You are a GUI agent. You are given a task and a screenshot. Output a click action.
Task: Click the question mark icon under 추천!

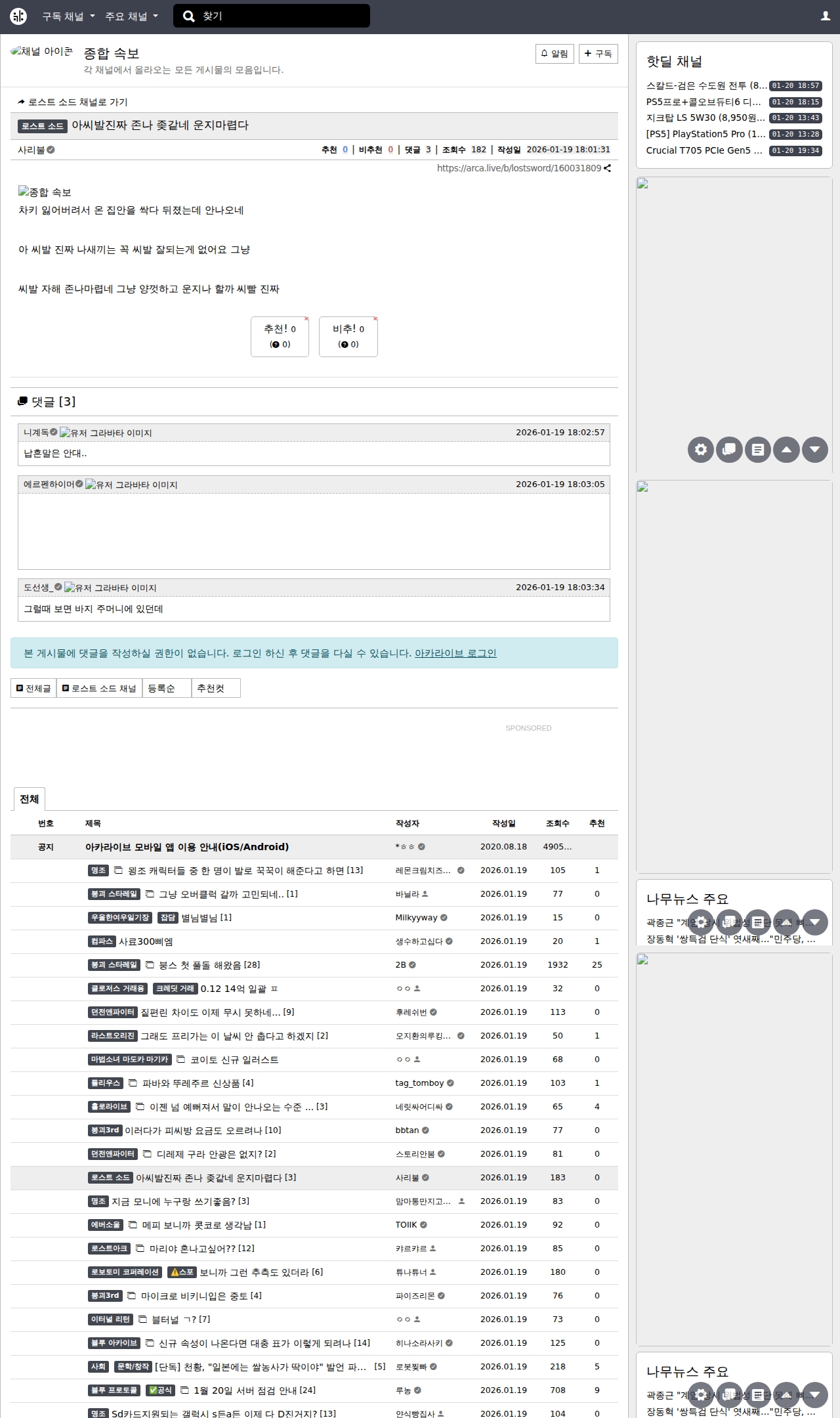[x=276, y=345]
